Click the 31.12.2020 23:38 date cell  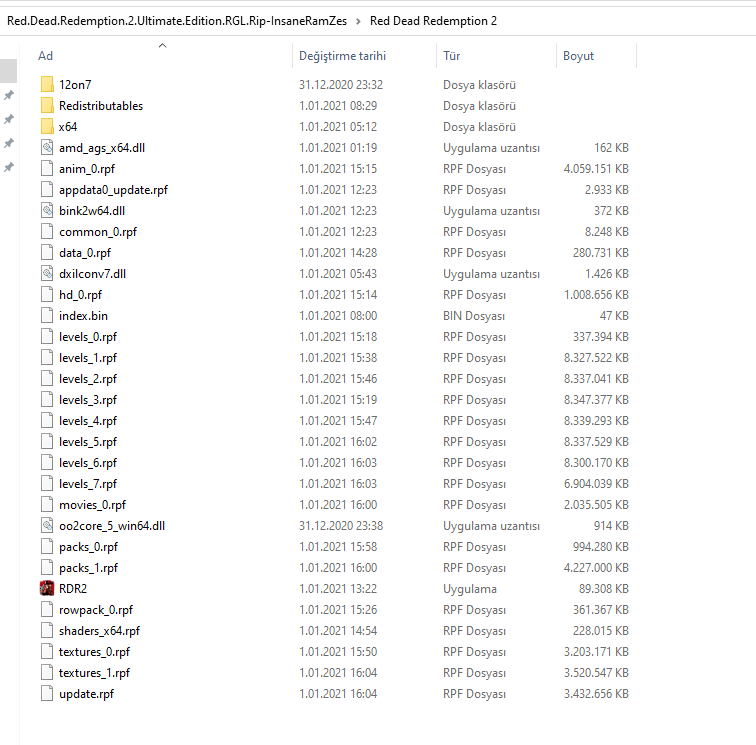click(x=341, y=526)
